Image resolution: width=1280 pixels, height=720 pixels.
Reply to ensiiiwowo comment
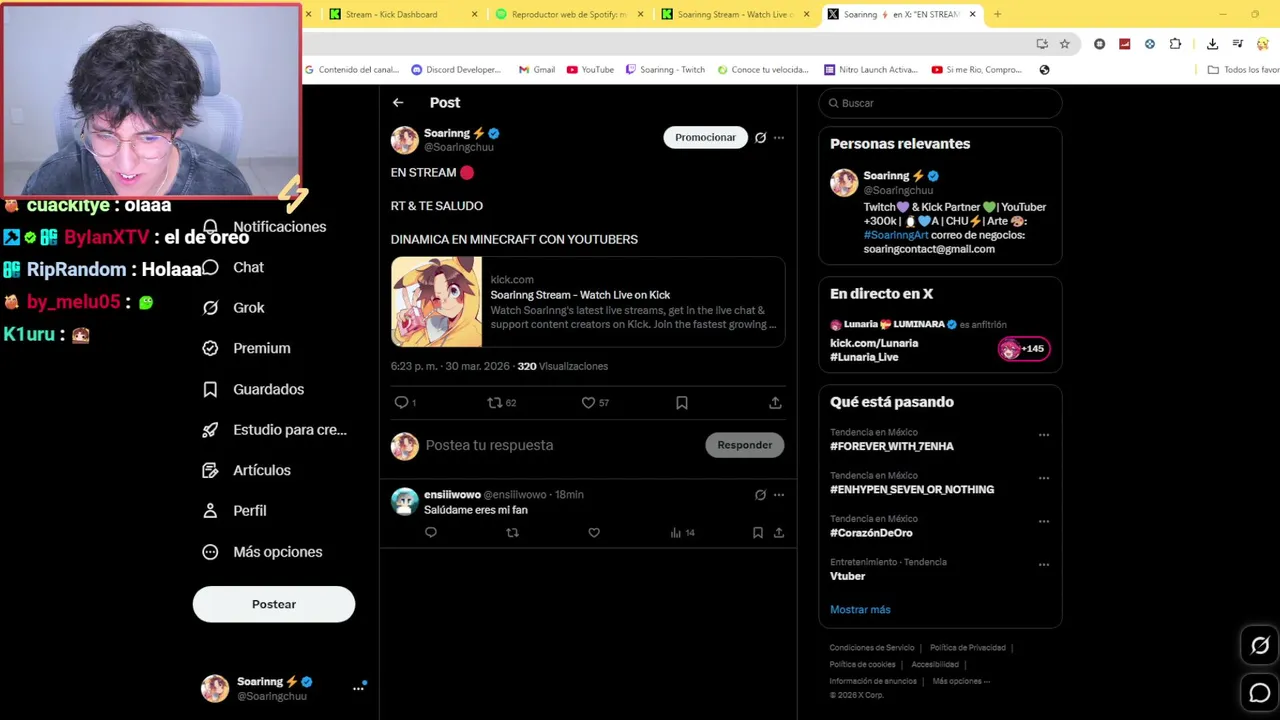tap(431, 533)
